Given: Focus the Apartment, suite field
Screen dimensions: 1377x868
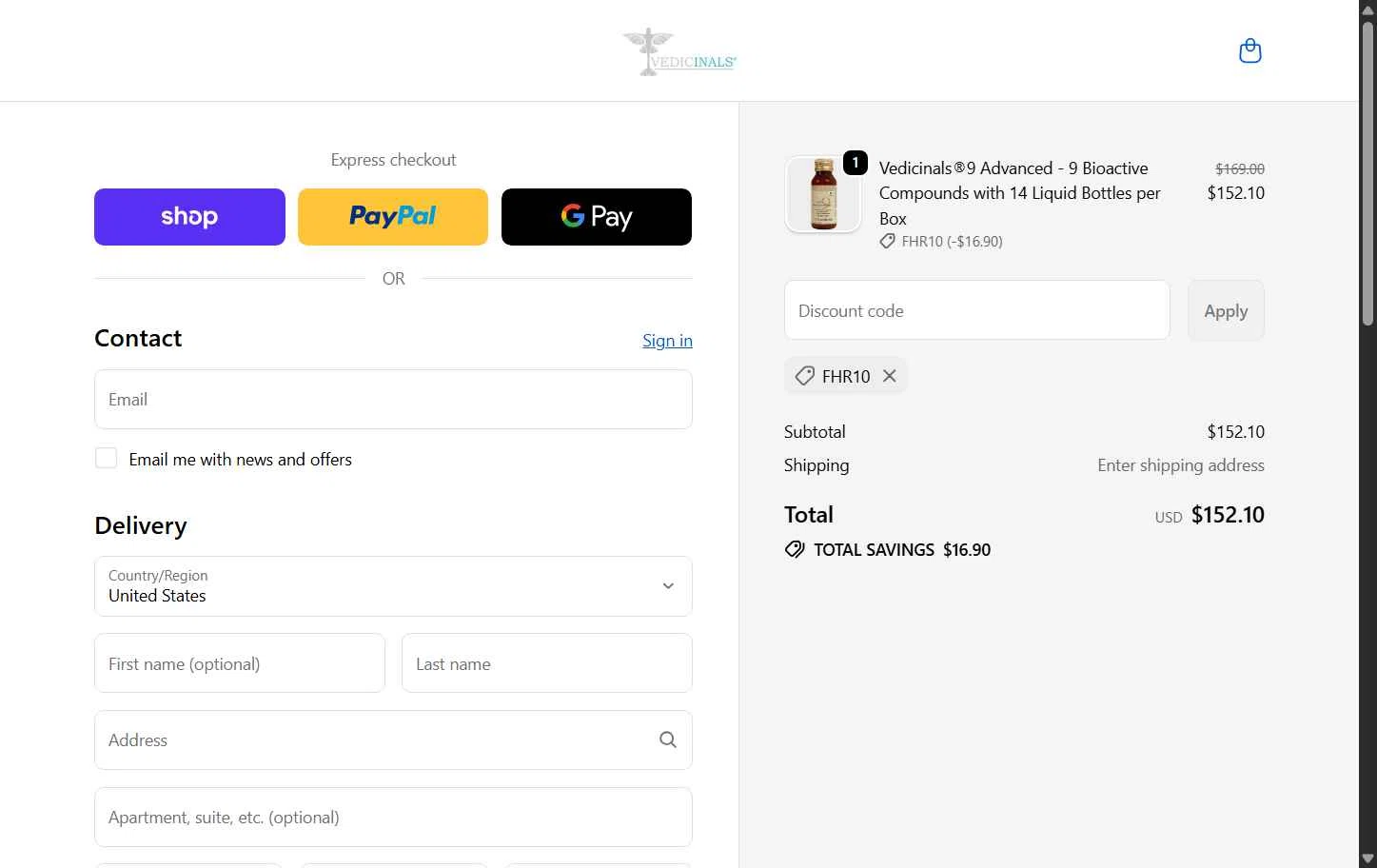Looking at the screenshot, I should pos(393,818).
